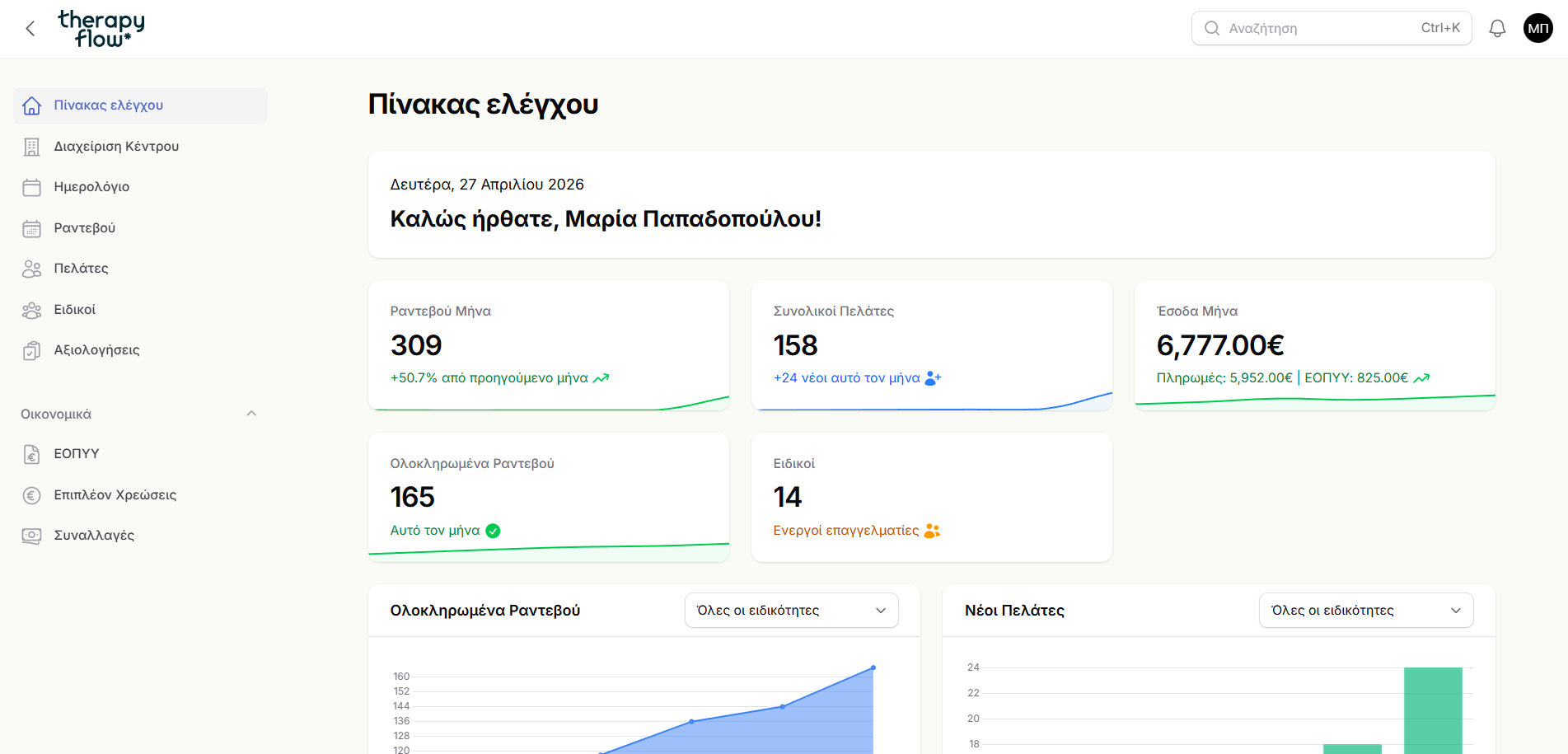This screenshot has height=754, width=1568.
Task: Click the orange people icon beside Ενεργοί επαγγελματίες
Action: pos(932,531)
